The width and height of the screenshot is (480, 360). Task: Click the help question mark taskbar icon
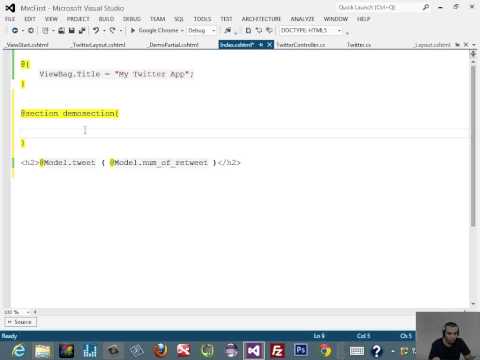377,351
